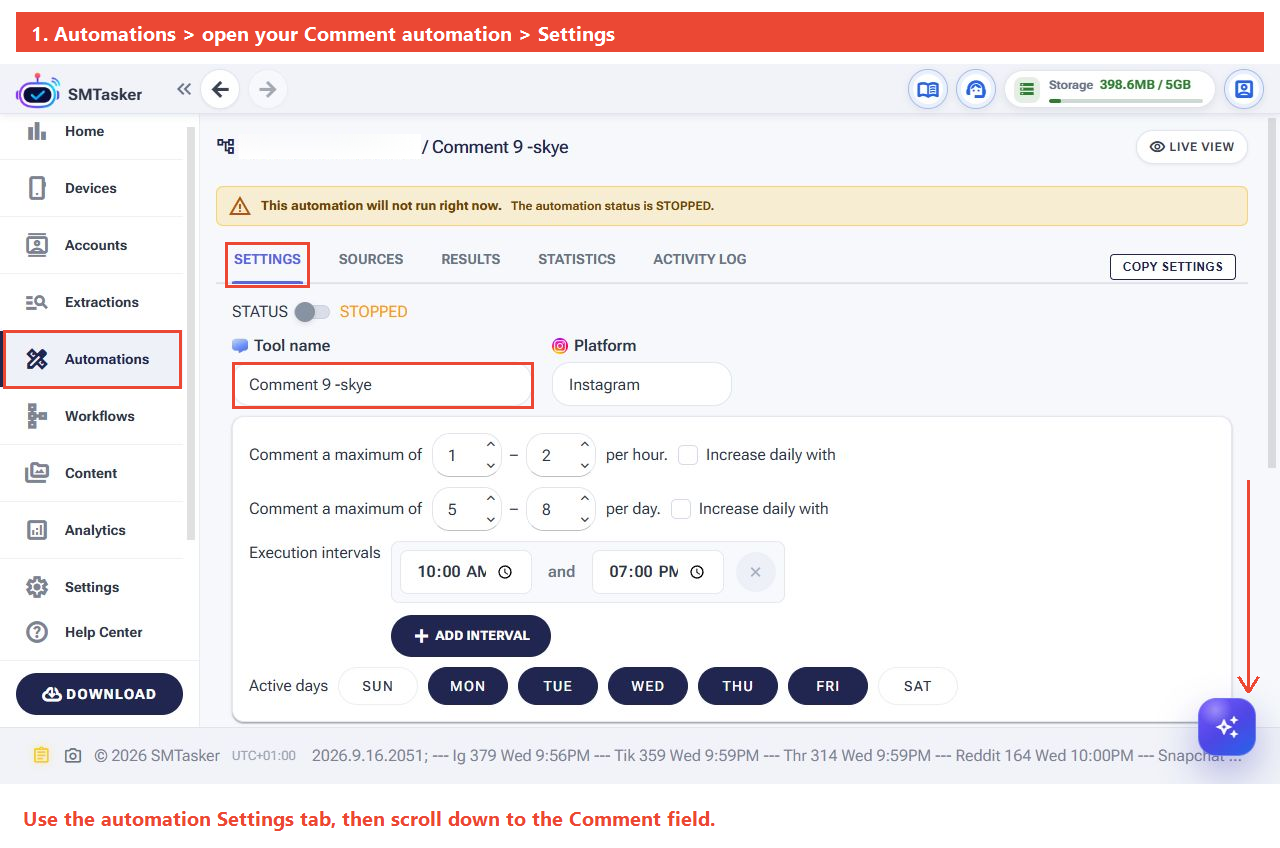
Task: Open clock picker for 10:00 AM time
Action: 505,572
